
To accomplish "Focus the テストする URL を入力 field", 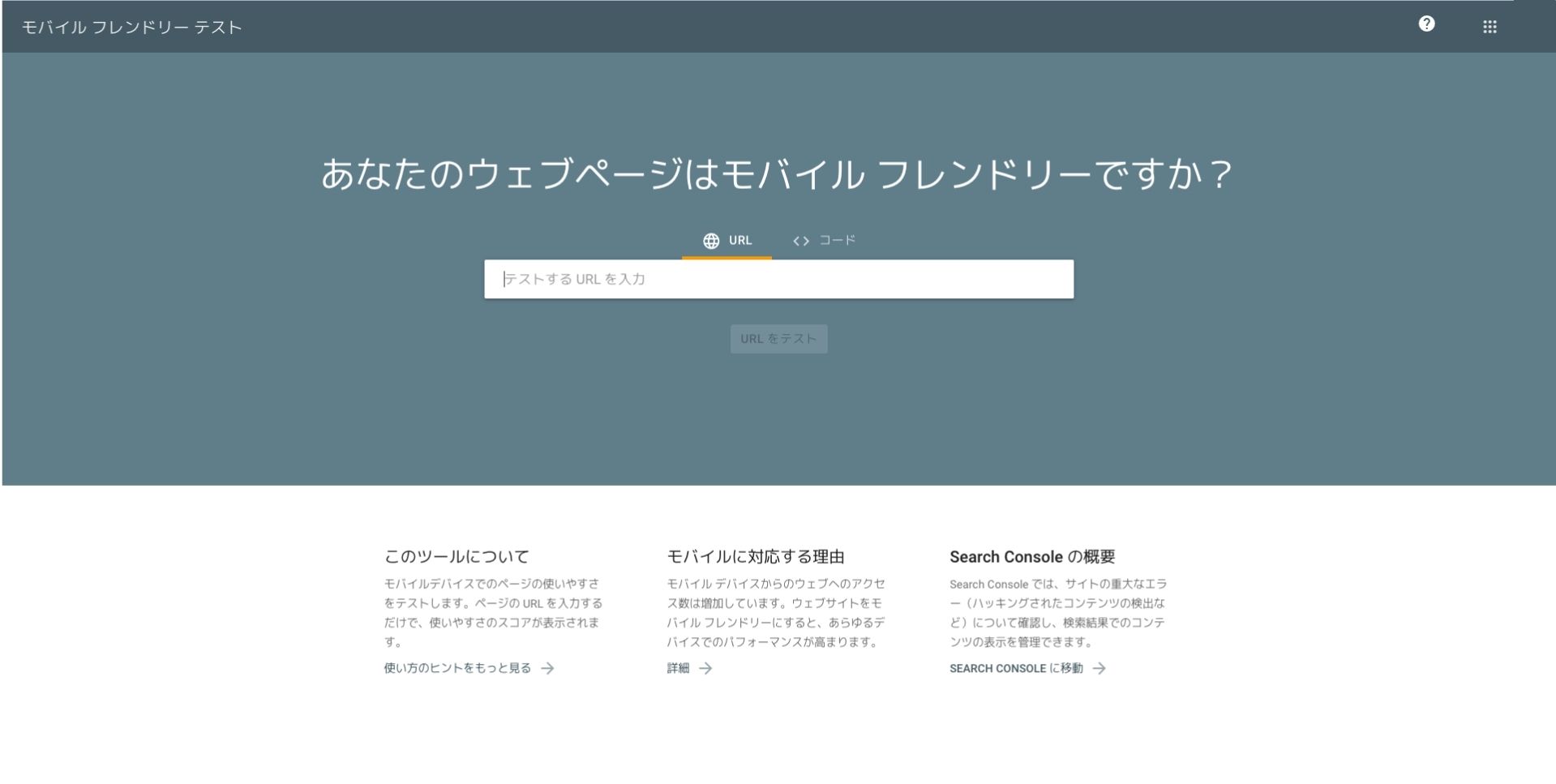I will pos(778,279).
